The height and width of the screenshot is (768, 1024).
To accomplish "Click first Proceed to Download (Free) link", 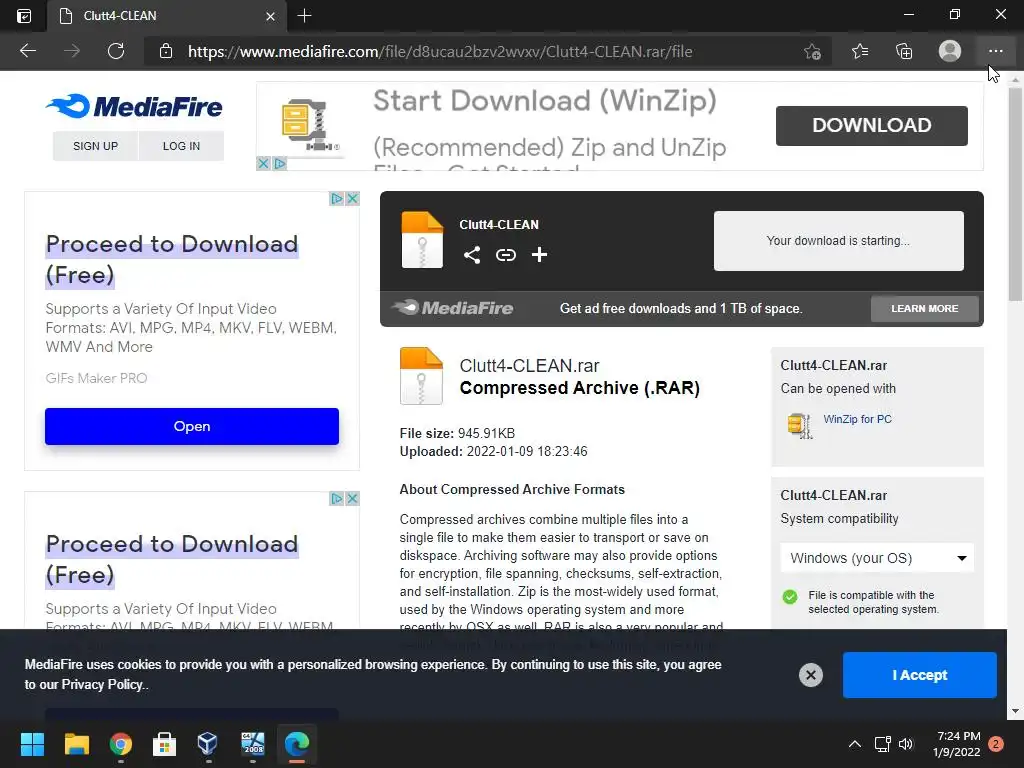I will 172,259.
